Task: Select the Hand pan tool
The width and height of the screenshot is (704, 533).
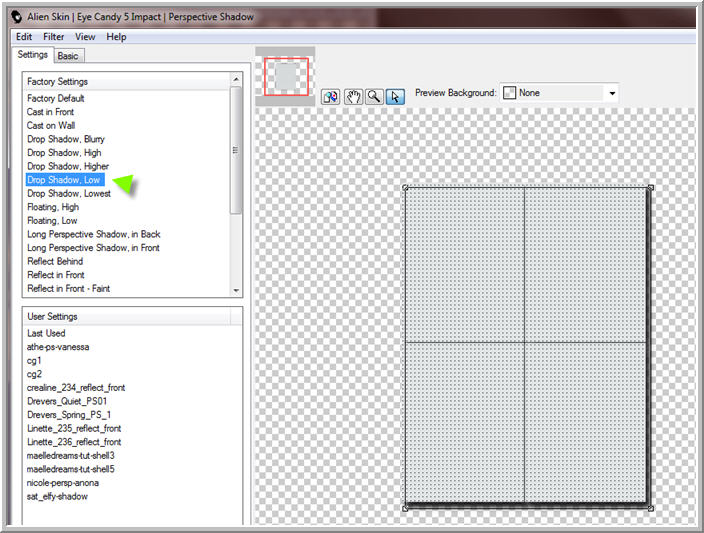Action: 353,97
